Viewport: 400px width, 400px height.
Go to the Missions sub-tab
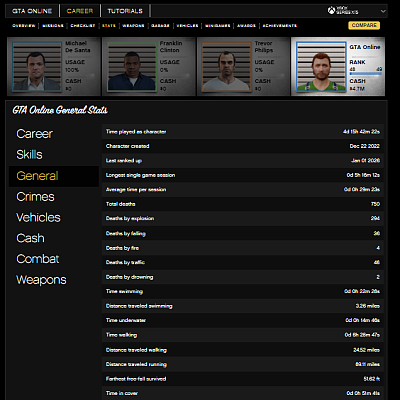53,26
